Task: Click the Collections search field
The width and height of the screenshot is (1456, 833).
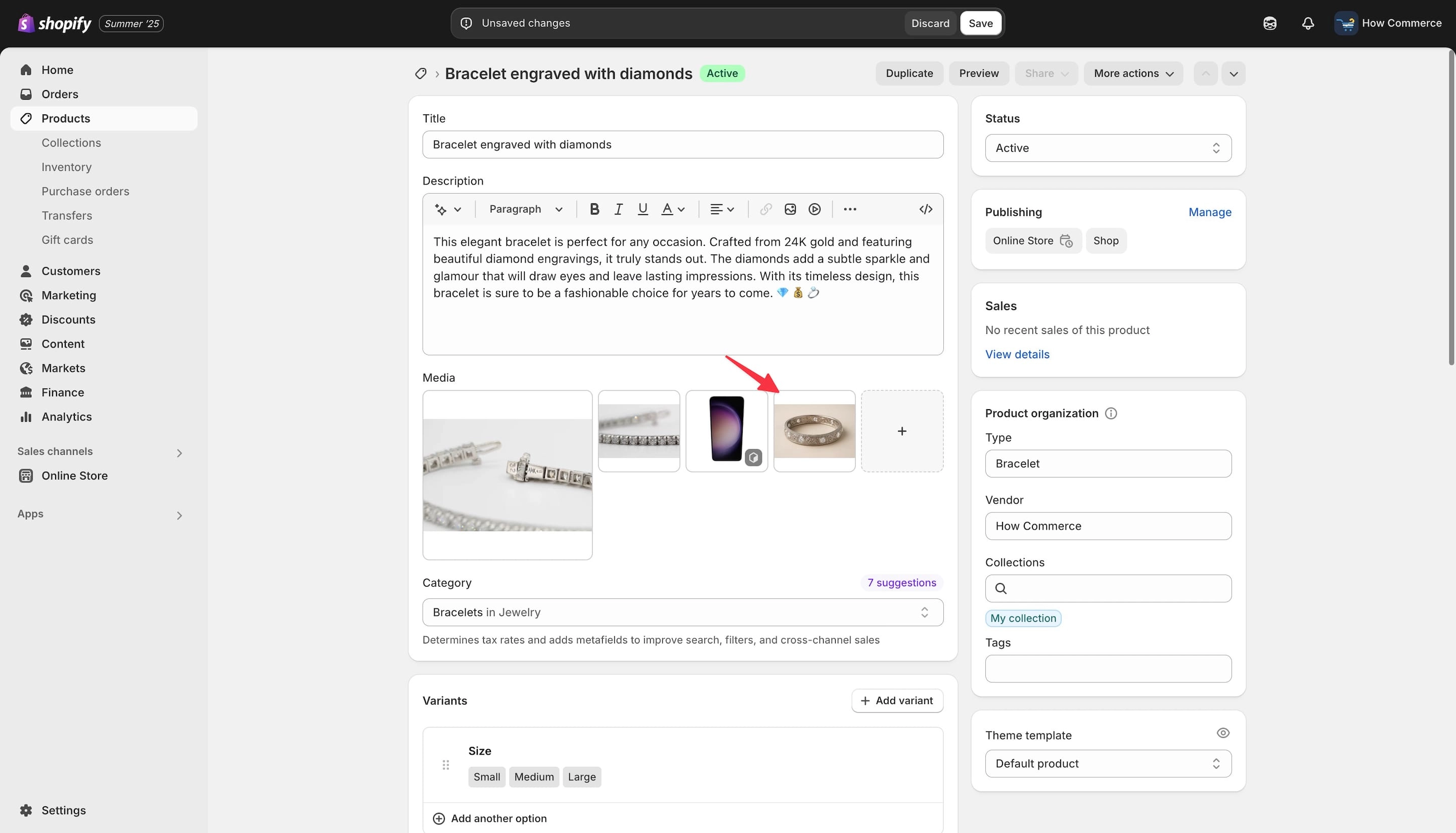Action: point(1108,588)
